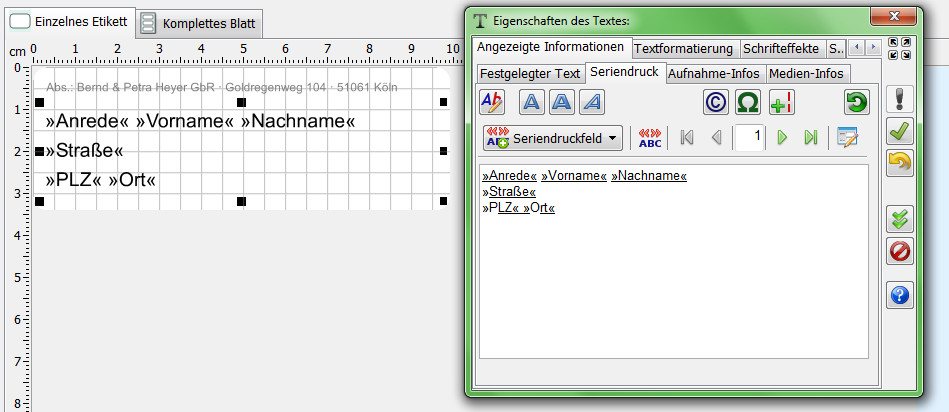Image resolution: width=949 pixels, height=412 pixels.
Task: Expand dialog with the four-arrows icon
Action: [899, 48]
